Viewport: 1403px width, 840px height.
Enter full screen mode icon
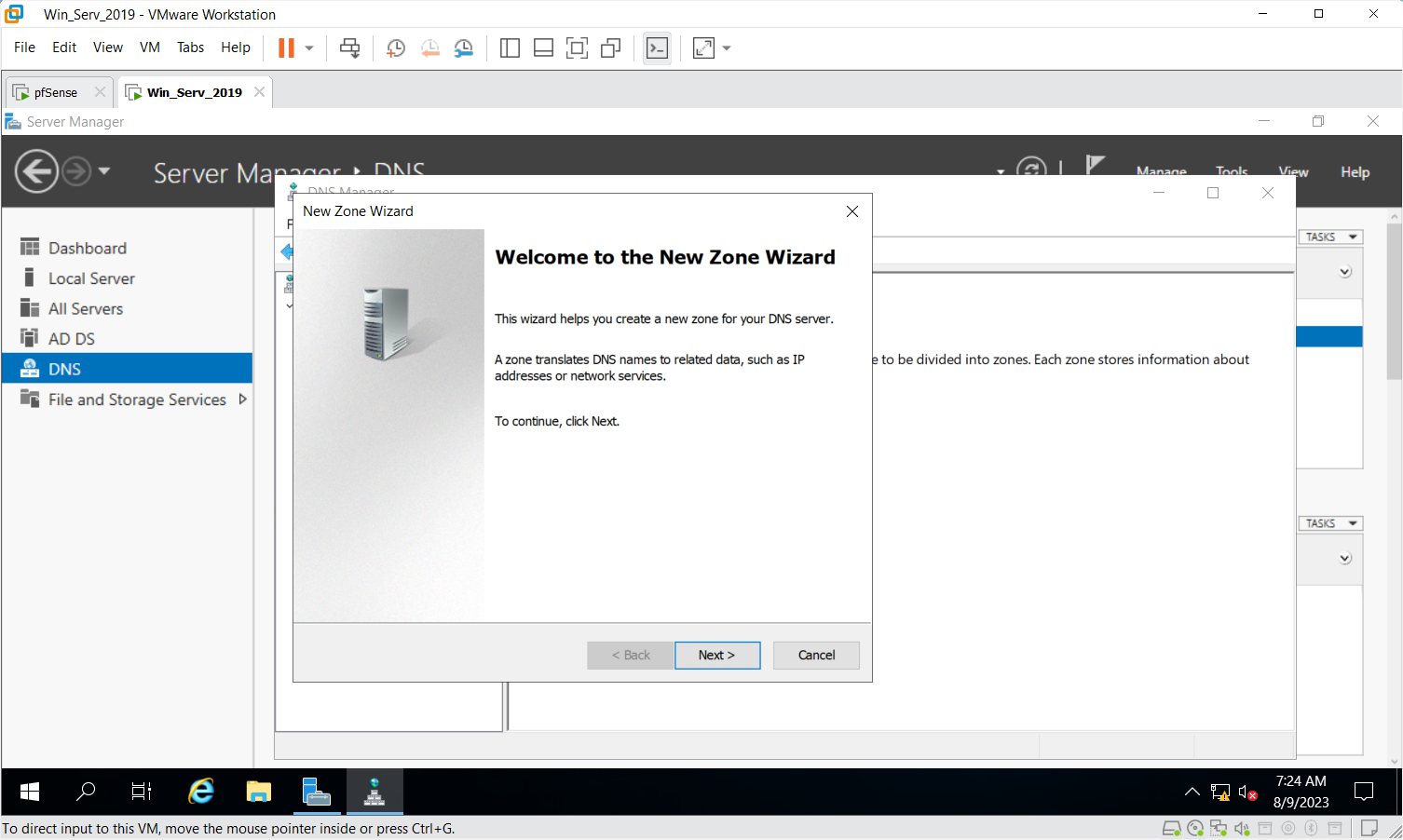tap(577, 47)
